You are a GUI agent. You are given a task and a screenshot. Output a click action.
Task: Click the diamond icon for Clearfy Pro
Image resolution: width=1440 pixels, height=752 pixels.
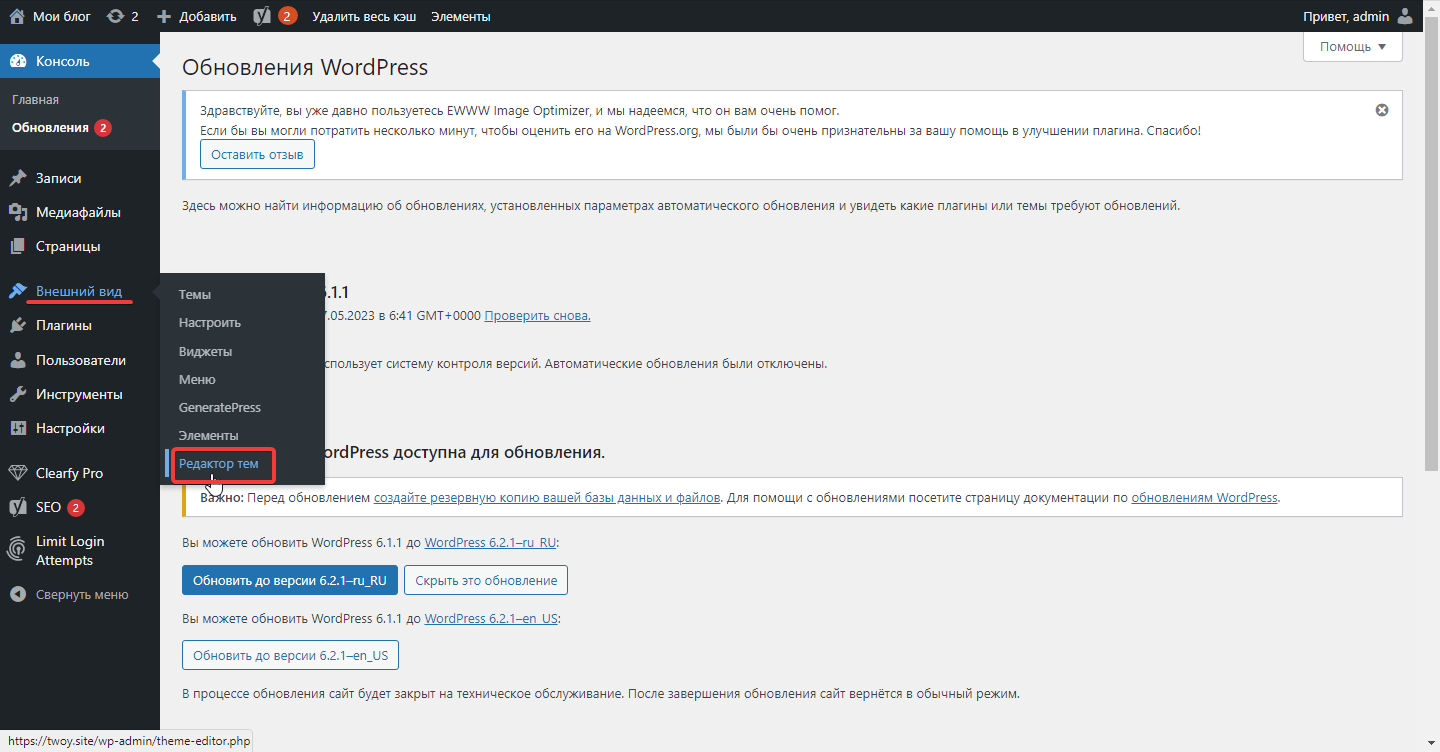click(18, 473)
